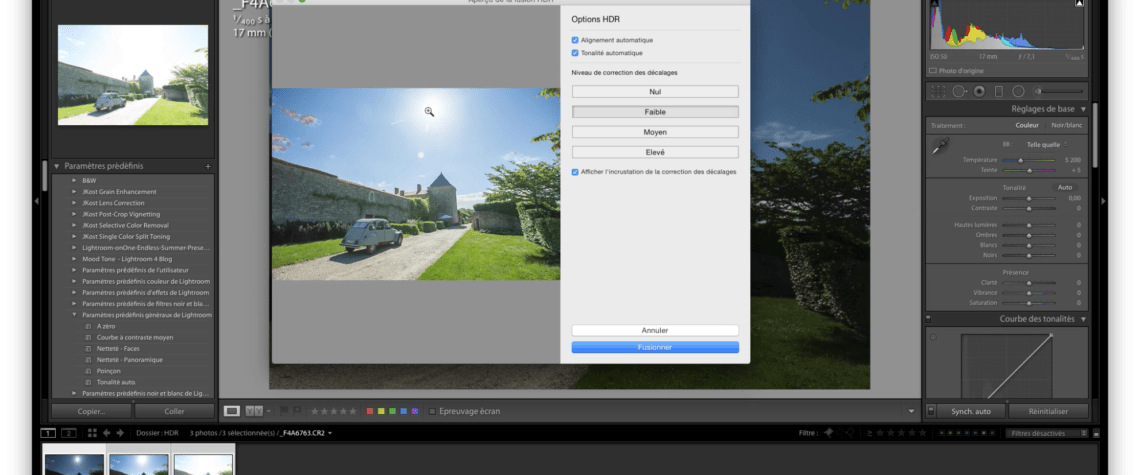The height and width of the screenshot is (475, 1140).
Task: Select the Red eye correction tool
Action: coord(979,91)
